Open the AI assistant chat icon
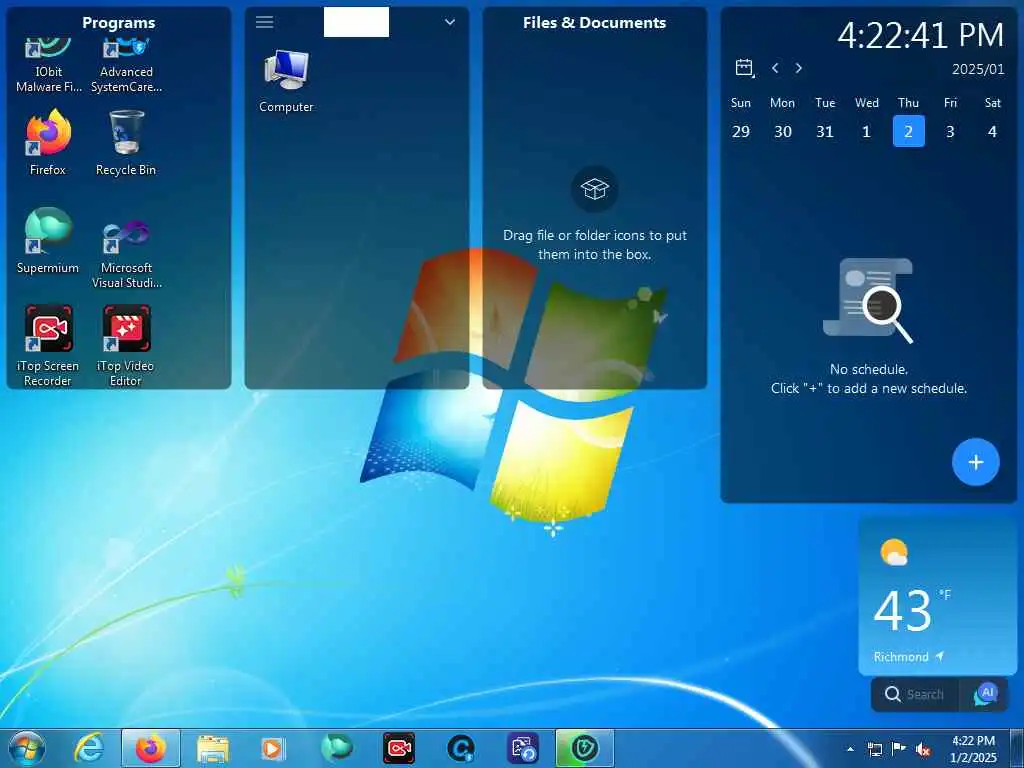The height and width of the screenshot is (768, 1024). point(985,694)
